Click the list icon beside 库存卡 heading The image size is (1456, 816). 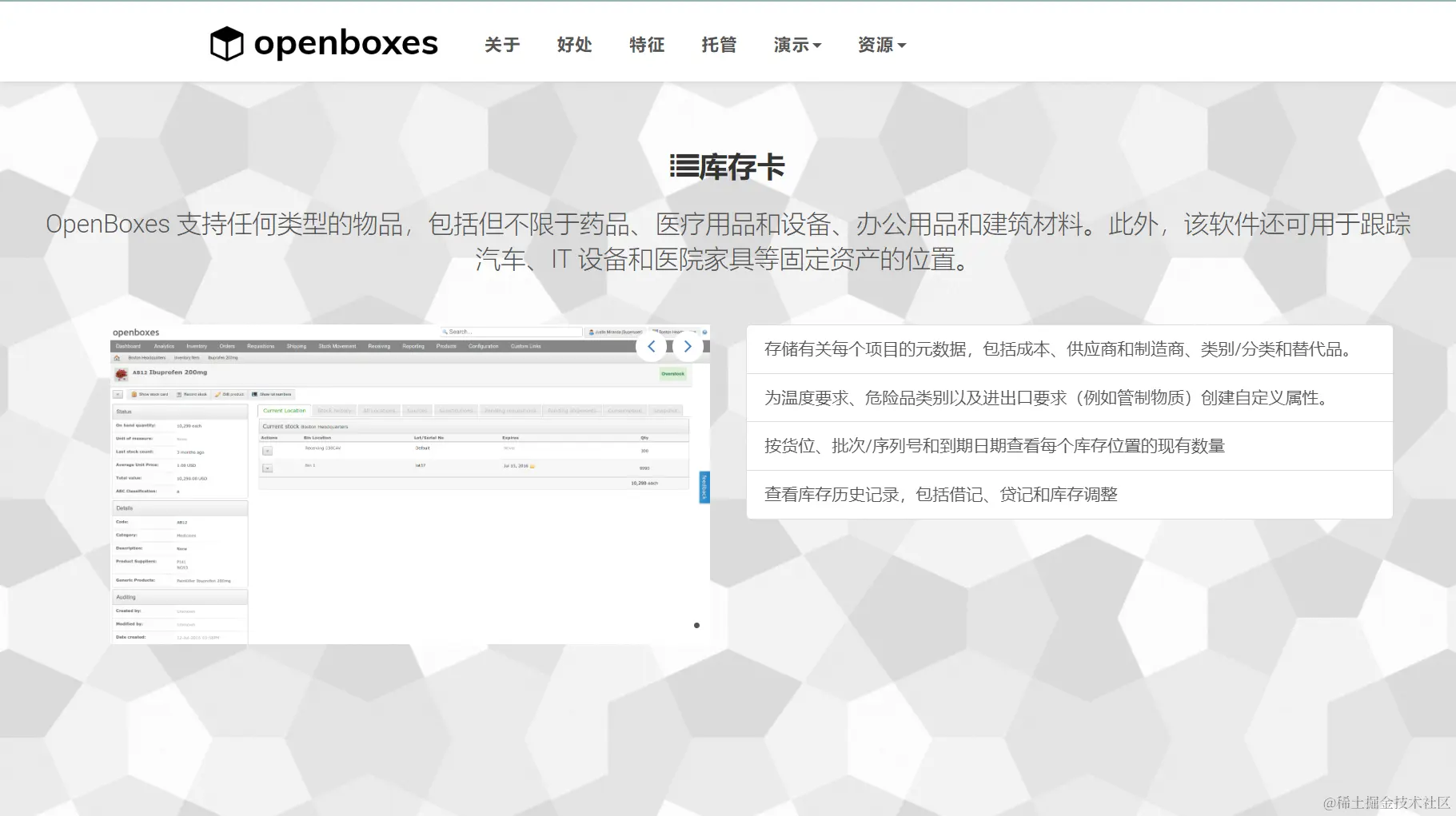684,166
